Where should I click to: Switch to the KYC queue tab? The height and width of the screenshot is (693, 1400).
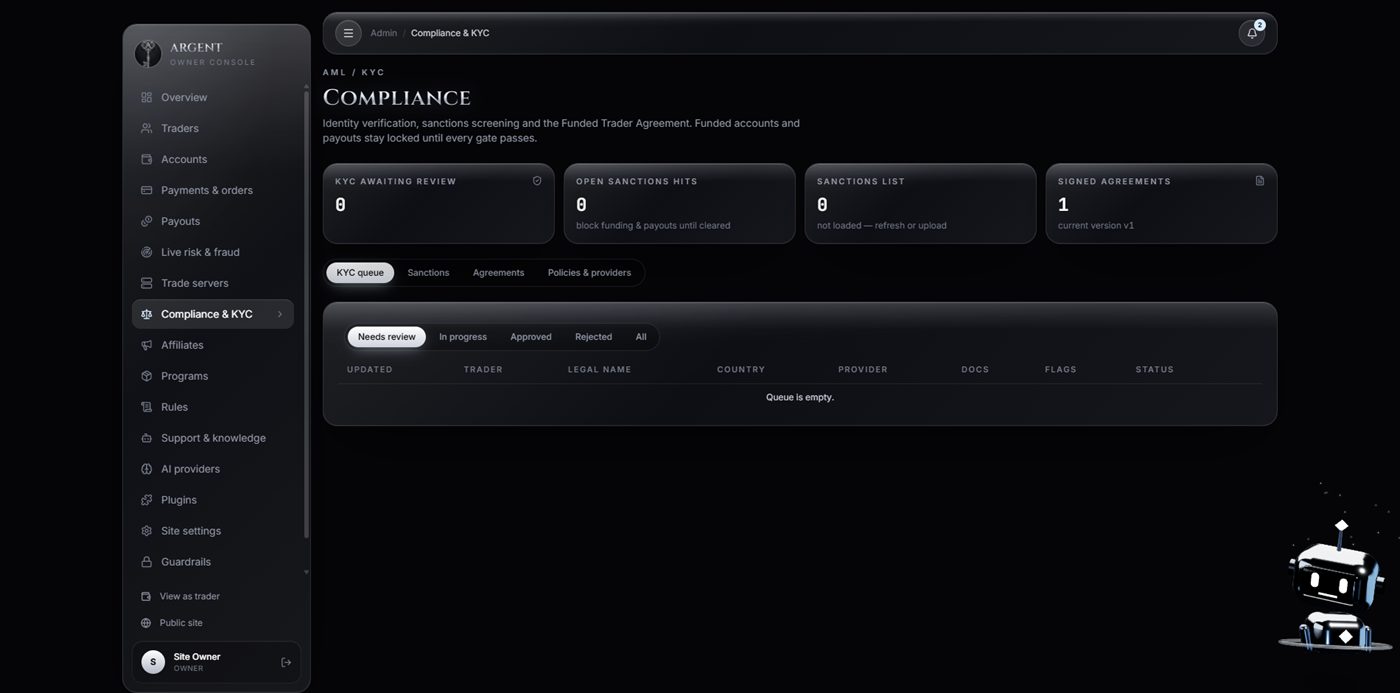coord(360,273)
